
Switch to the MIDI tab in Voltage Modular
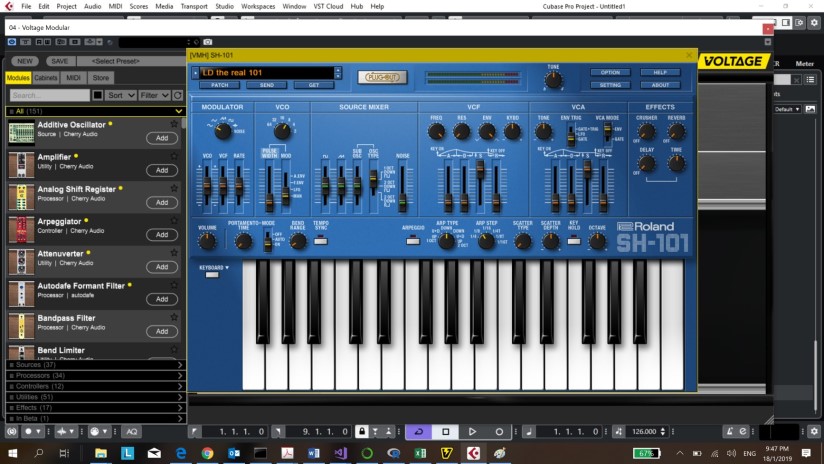[x=73, y=78]
